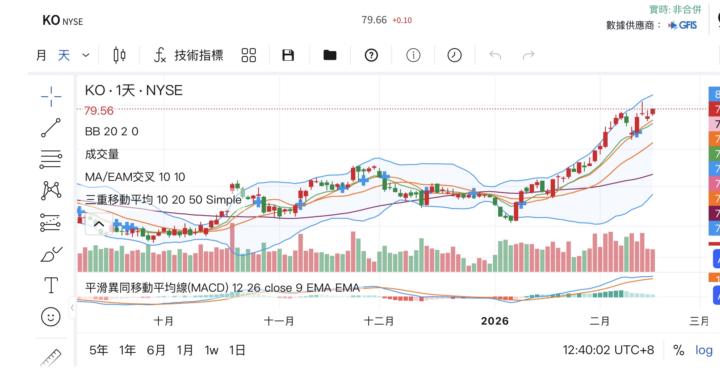Select the crosshair cursor tool
This screenshot has width=720, height=385.
coord(51,96)
